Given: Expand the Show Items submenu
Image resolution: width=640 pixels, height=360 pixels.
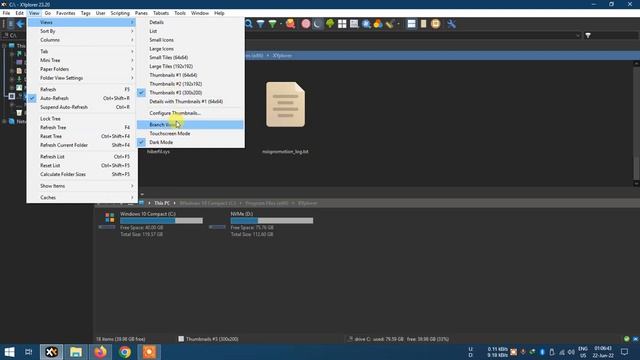Looking at the screenshot, I should [x=82, y=186].
